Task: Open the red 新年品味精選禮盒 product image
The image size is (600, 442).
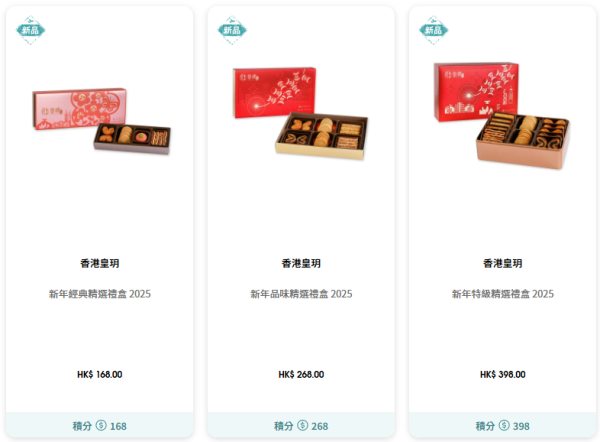Action: click(x=300, y=113)
